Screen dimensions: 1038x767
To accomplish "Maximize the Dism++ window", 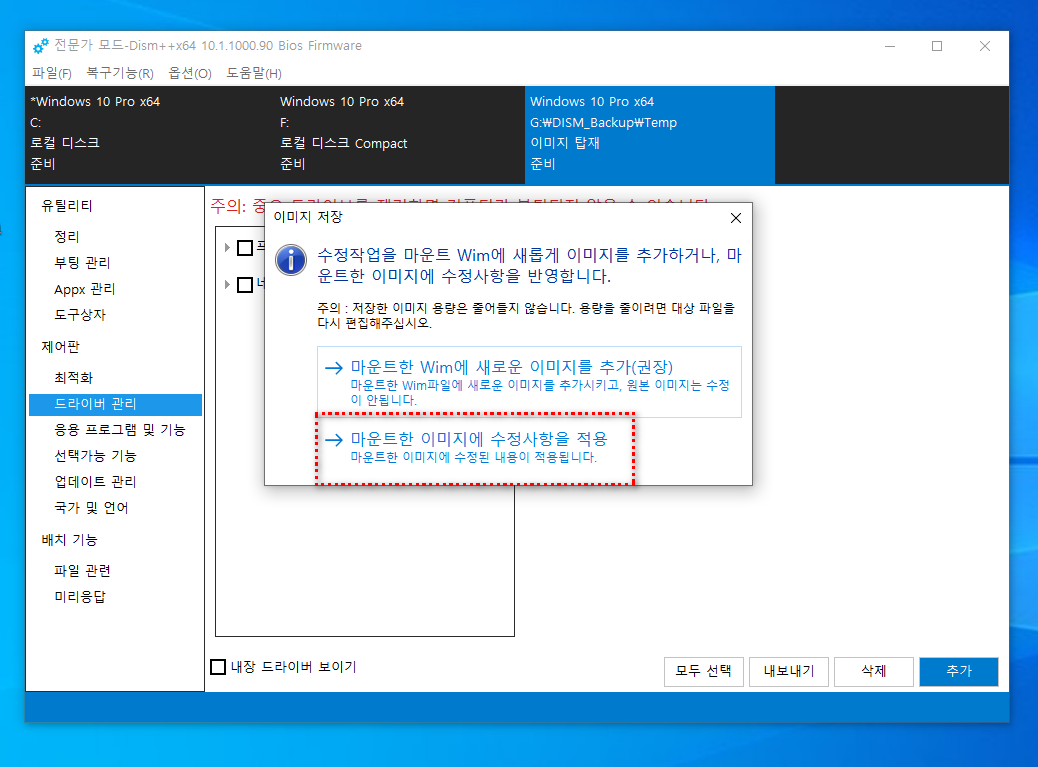I will pos(937,46).
